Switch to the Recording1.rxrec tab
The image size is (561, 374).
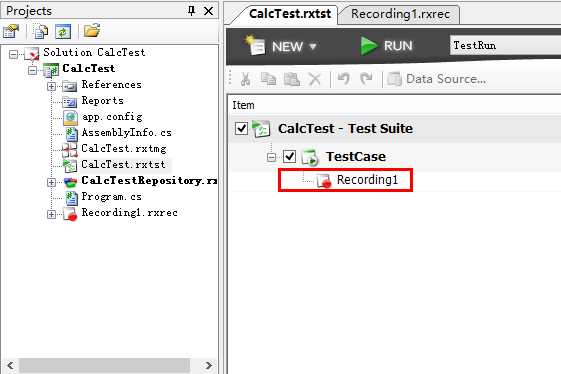400,14
